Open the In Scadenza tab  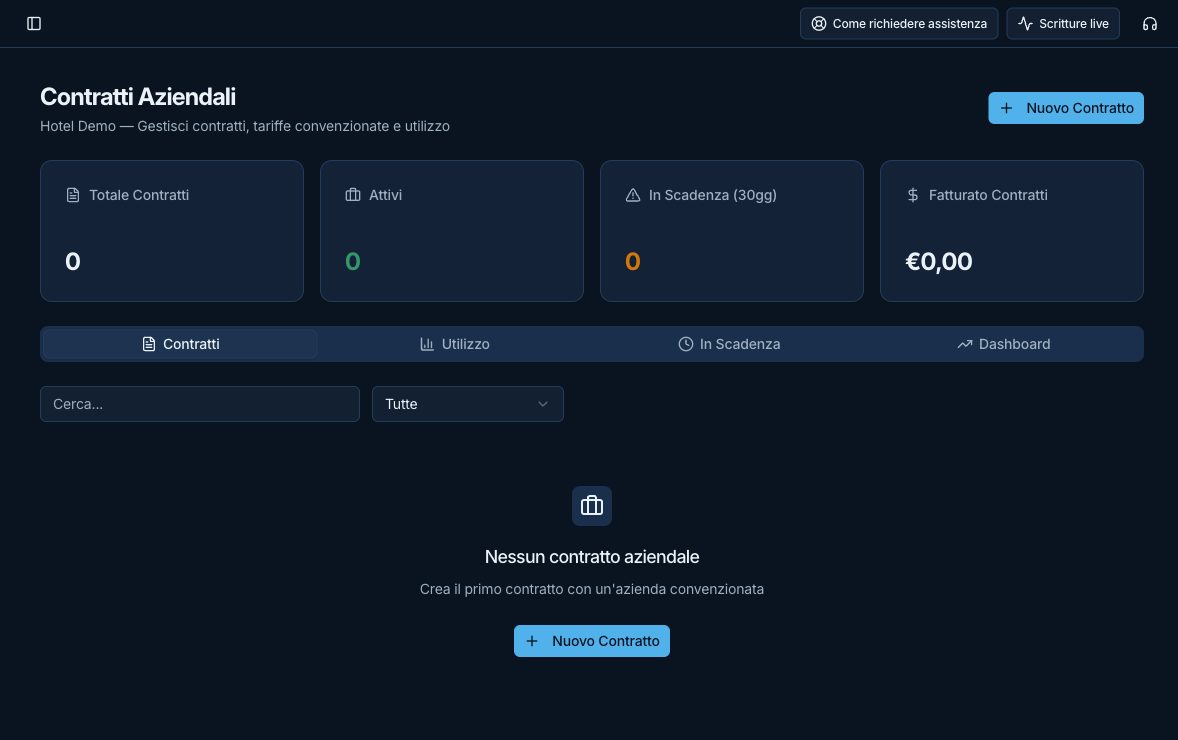click(729, 344)
